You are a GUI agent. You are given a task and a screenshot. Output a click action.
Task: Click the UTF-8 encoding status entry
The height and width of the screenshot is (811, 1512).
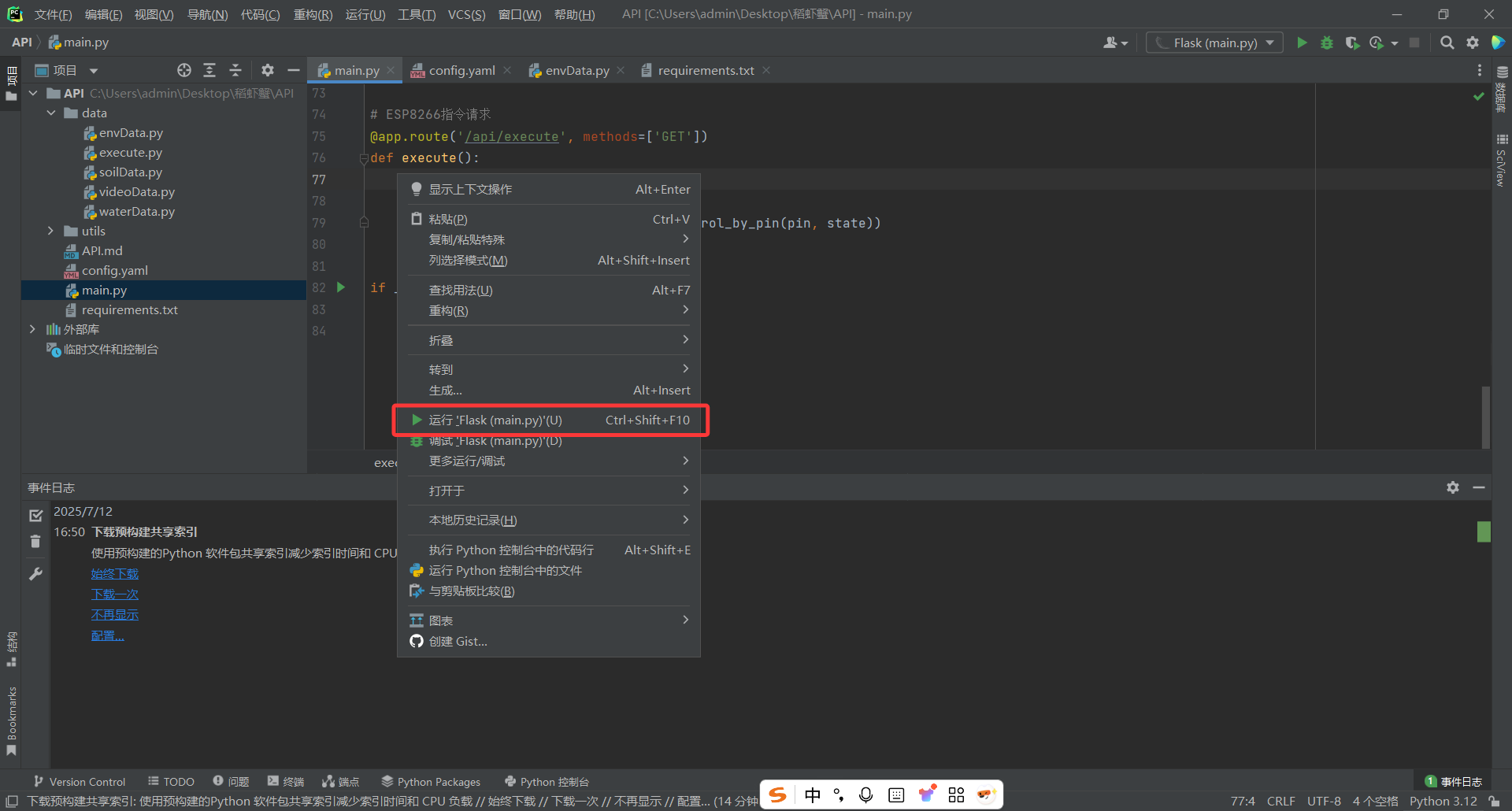tap(1324, 802)
